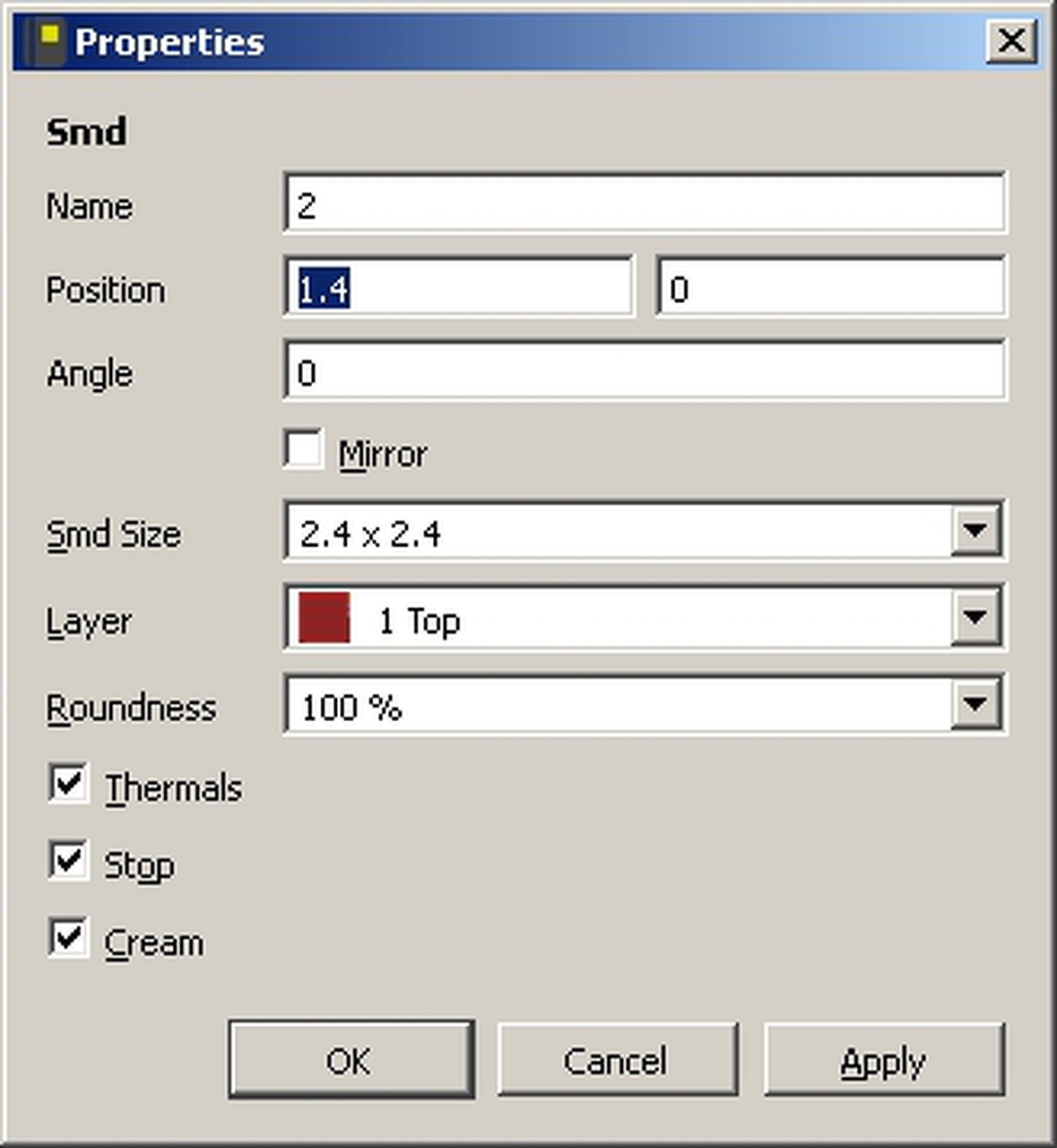Screen dimensions: 1057x1148
Task: Click the red Top layer color swatch
Action: (324, 618)
